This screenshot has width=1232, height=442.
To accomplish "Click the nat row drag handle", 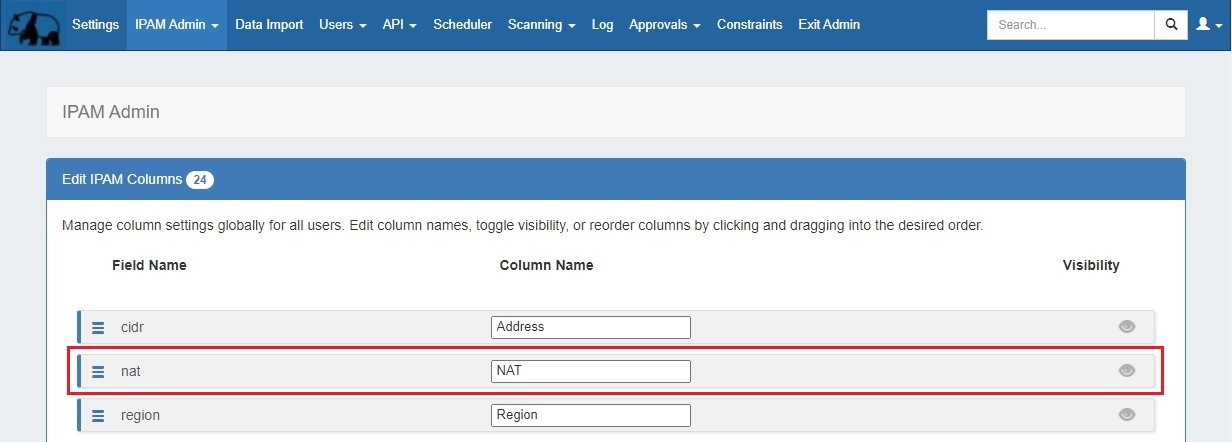I will (98, 371).
